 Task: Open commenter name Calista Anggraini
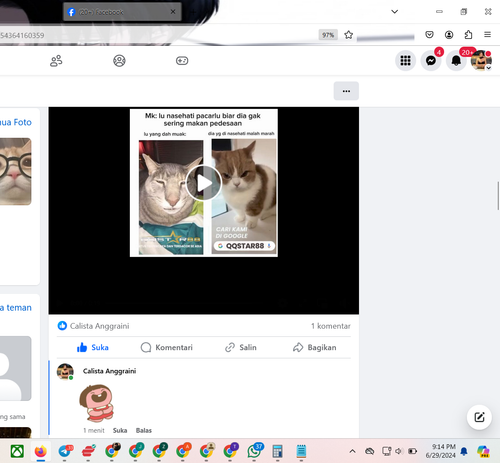109,371
